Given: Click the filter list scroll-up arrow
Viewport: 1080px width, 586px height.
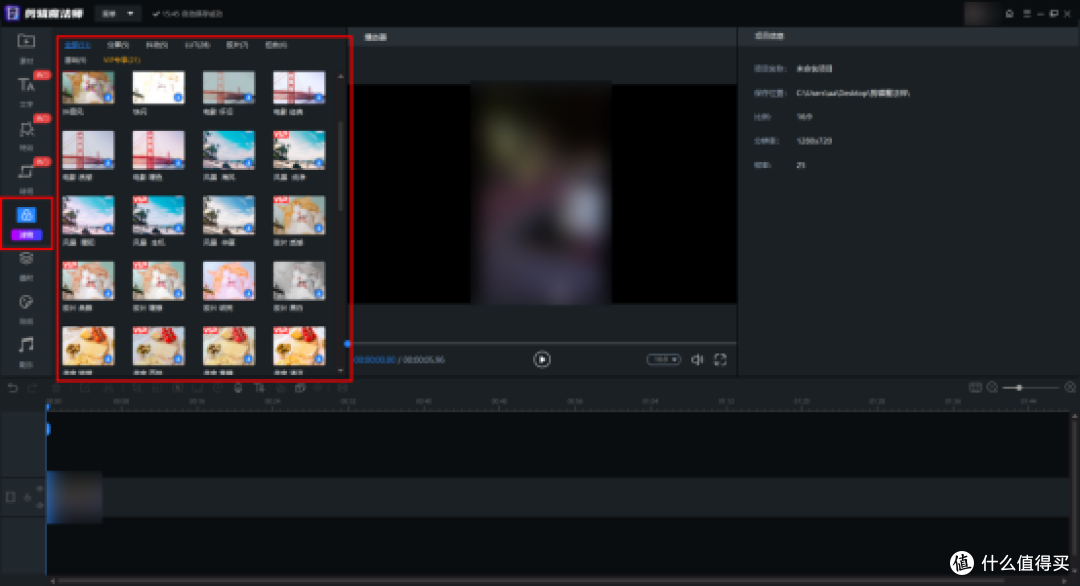Looking at the screenshot, I should [x=341, y=76].
